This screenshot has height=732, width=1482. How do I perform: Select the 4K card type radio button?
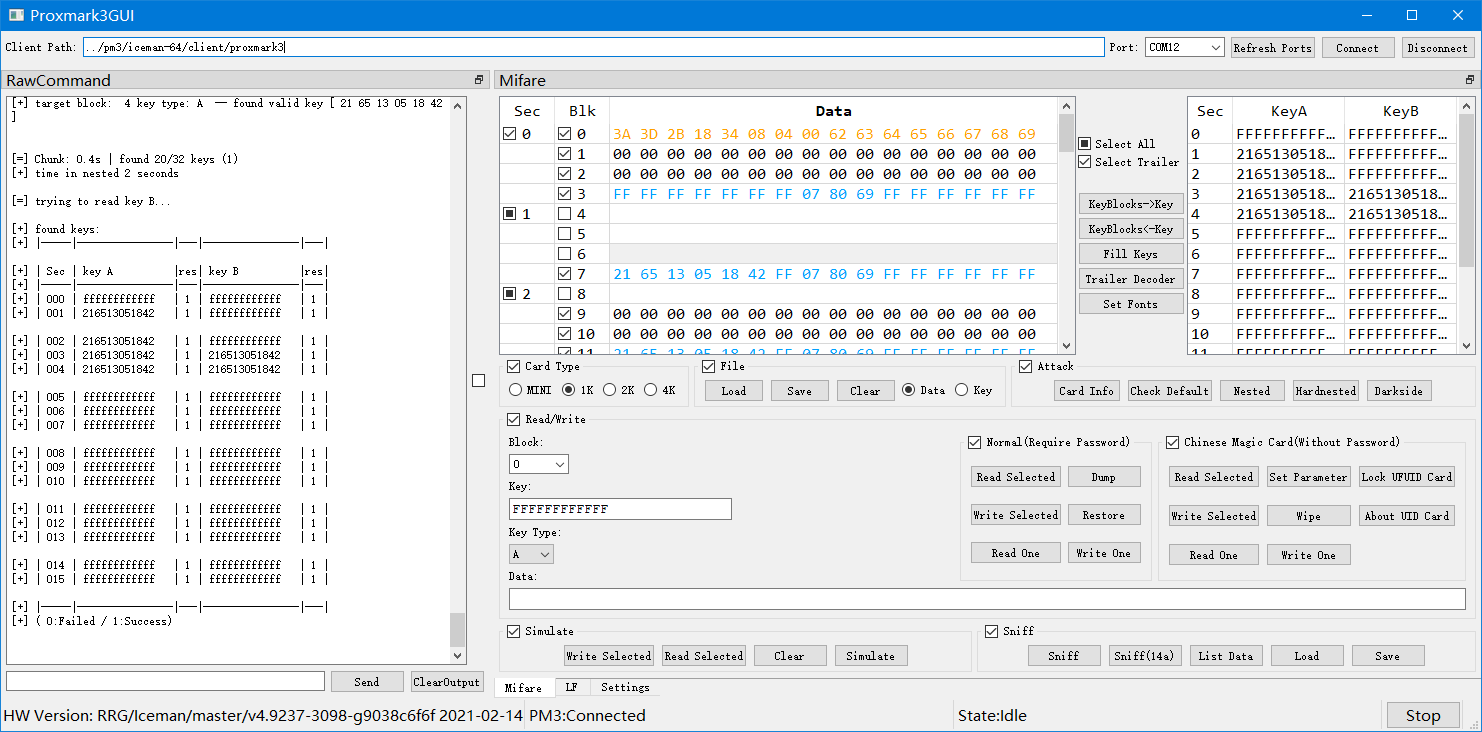[x=651, y=390]
